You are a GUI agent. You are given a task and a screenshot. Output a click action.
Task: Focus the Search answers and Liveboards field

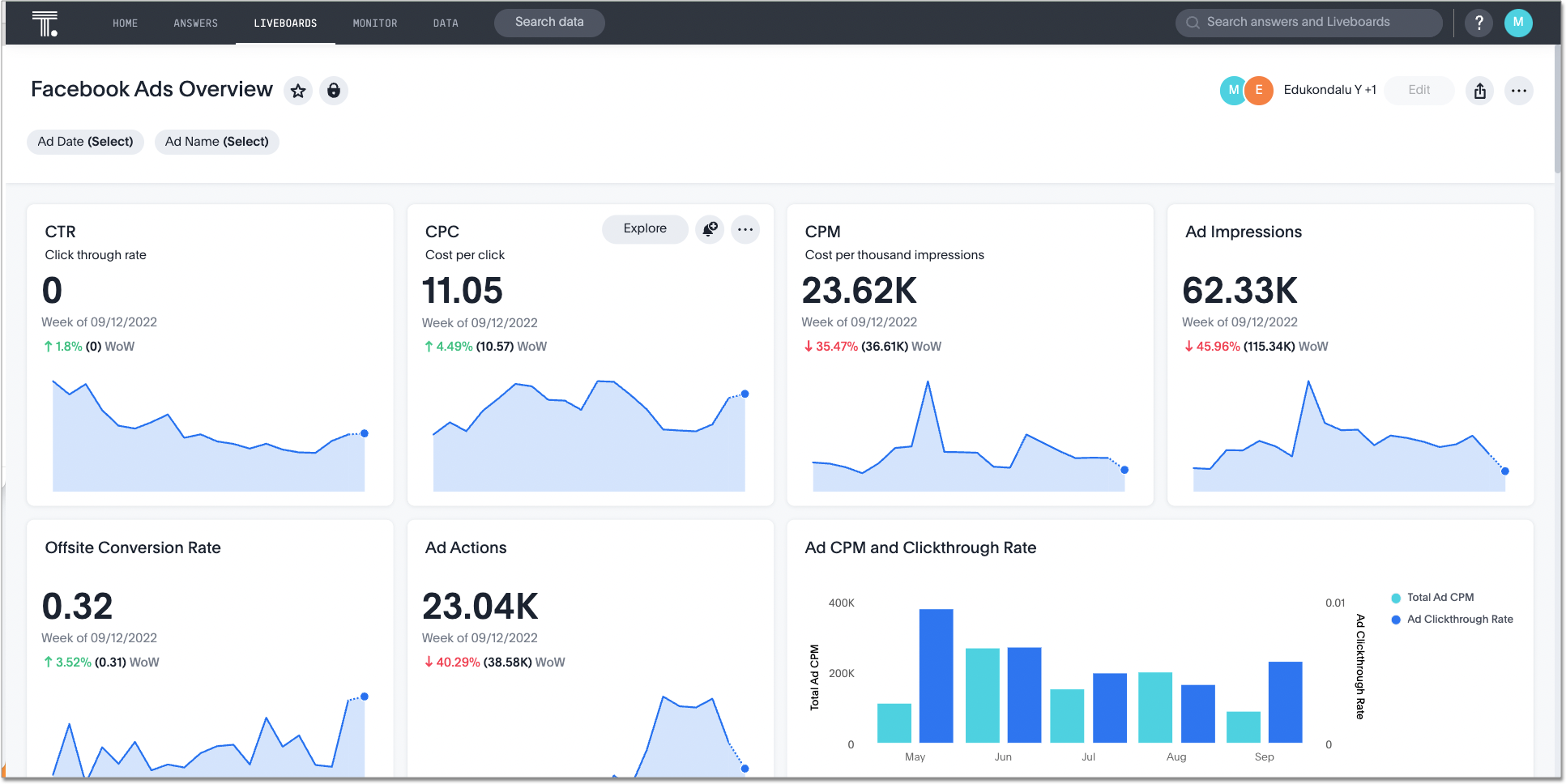click(x=1308, y=23)
